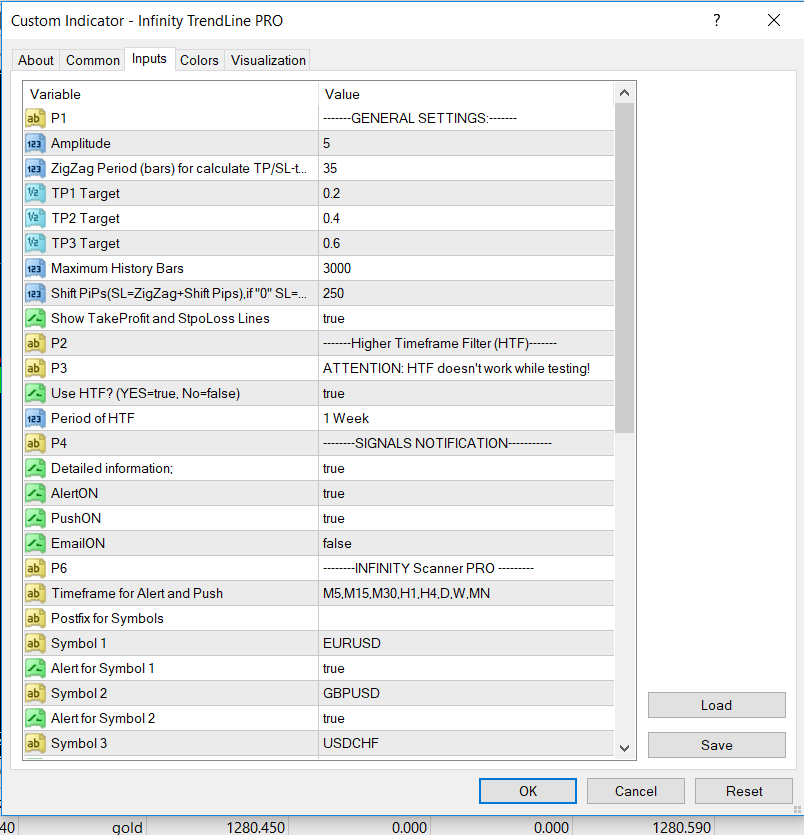
Task: Edit the Amplitude value 5
Action: pyautogui.click(x=466, y=143)
